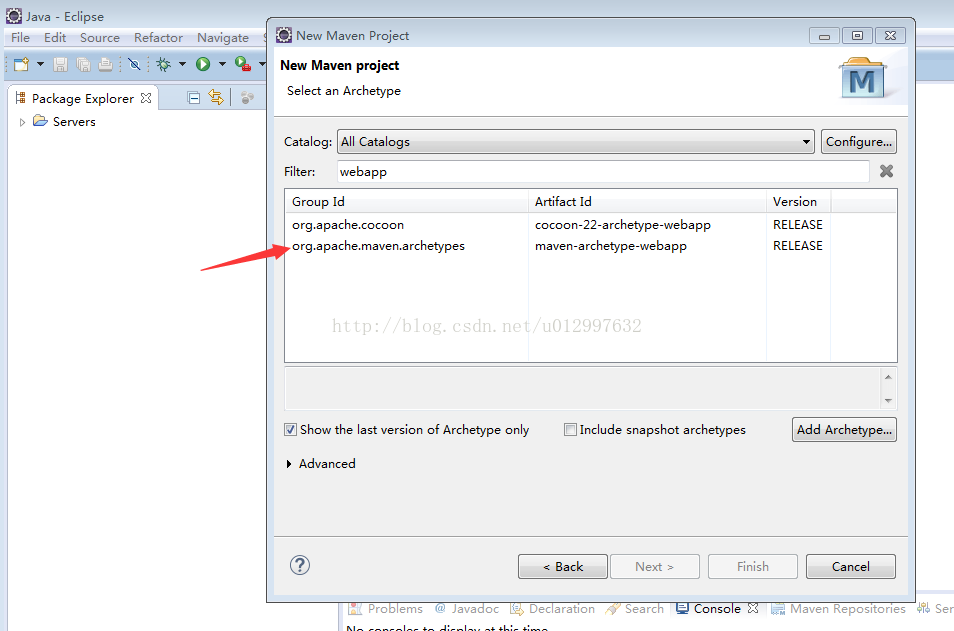Click maven-archetype-webapp artifact cell
Image resolution: width=954 pixels, height=631 pixels.
(x=611, y=246)
